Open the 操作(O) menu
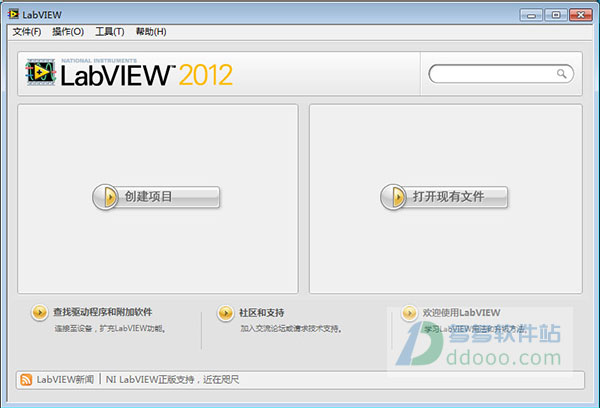This screenshot has width=600, height=408. 68,32
